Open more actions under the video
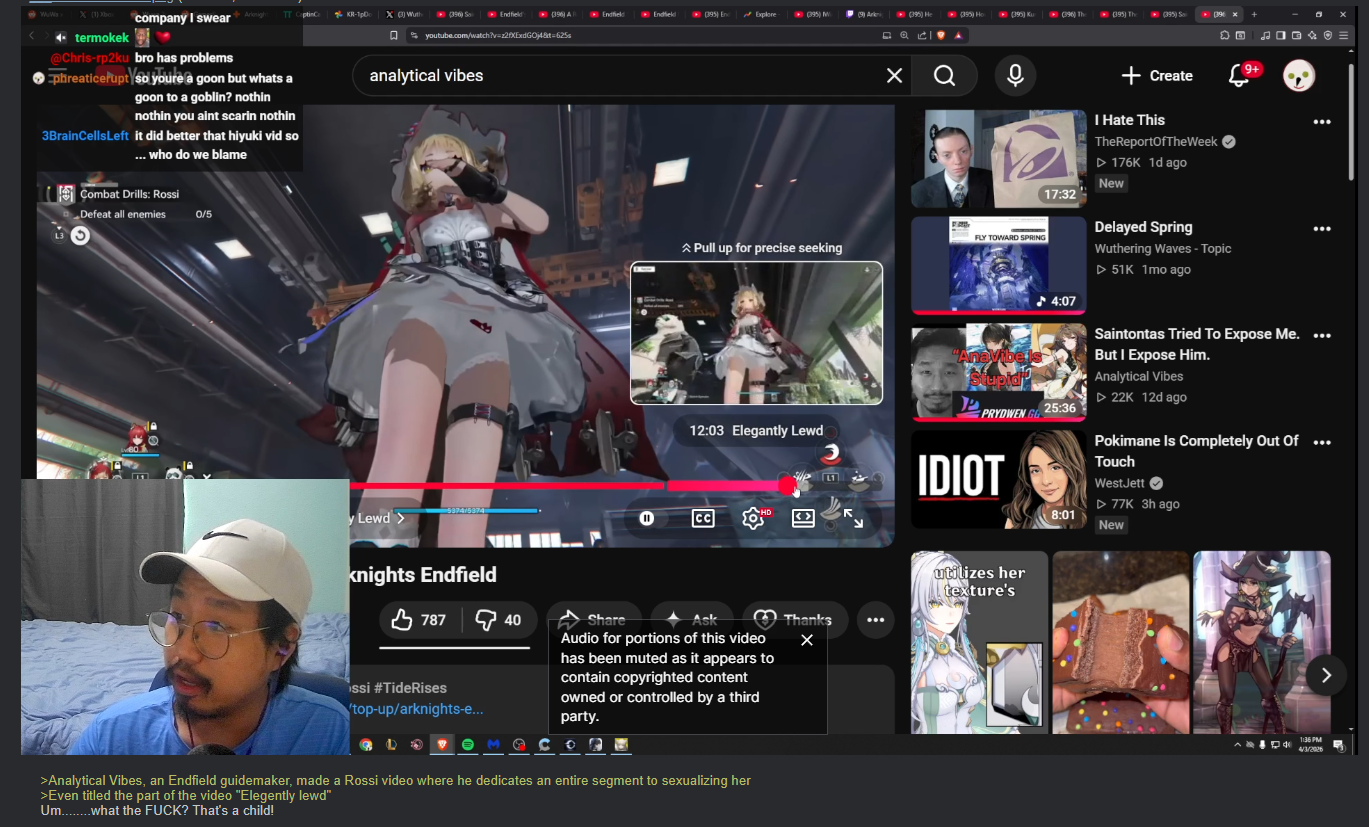 875,620
